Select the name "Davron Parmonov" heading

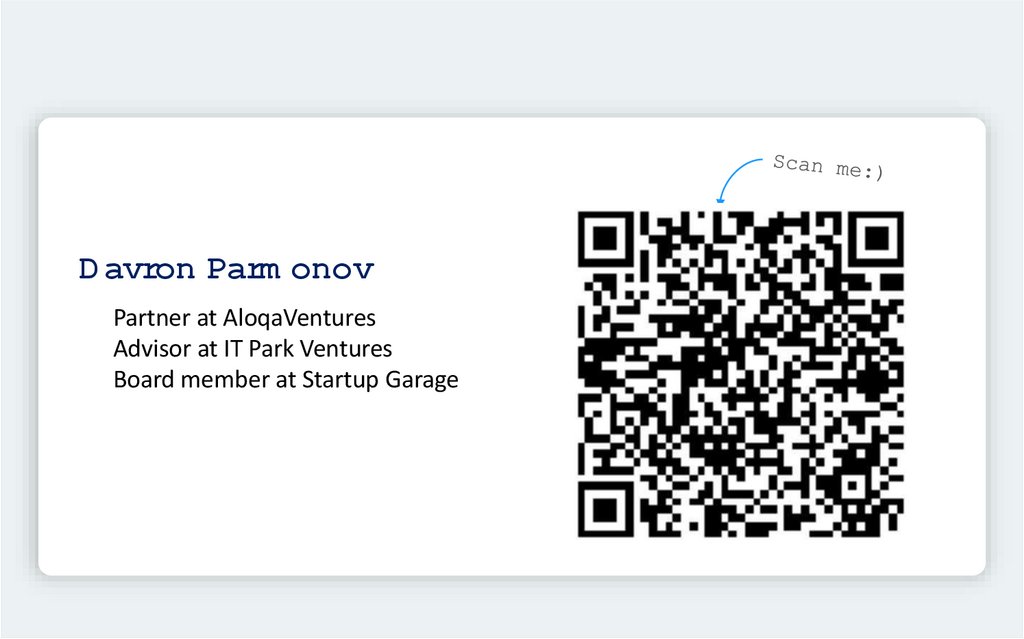click(227, 269)
